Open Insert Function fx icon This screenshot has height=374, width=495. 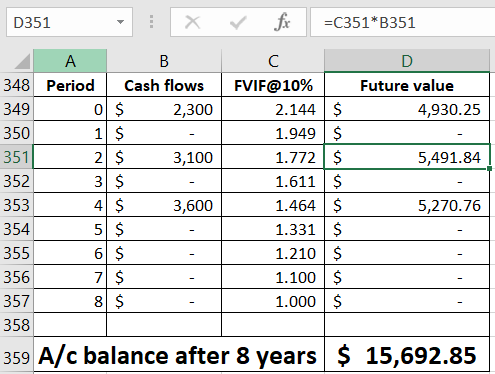click(x=282, y=22)
